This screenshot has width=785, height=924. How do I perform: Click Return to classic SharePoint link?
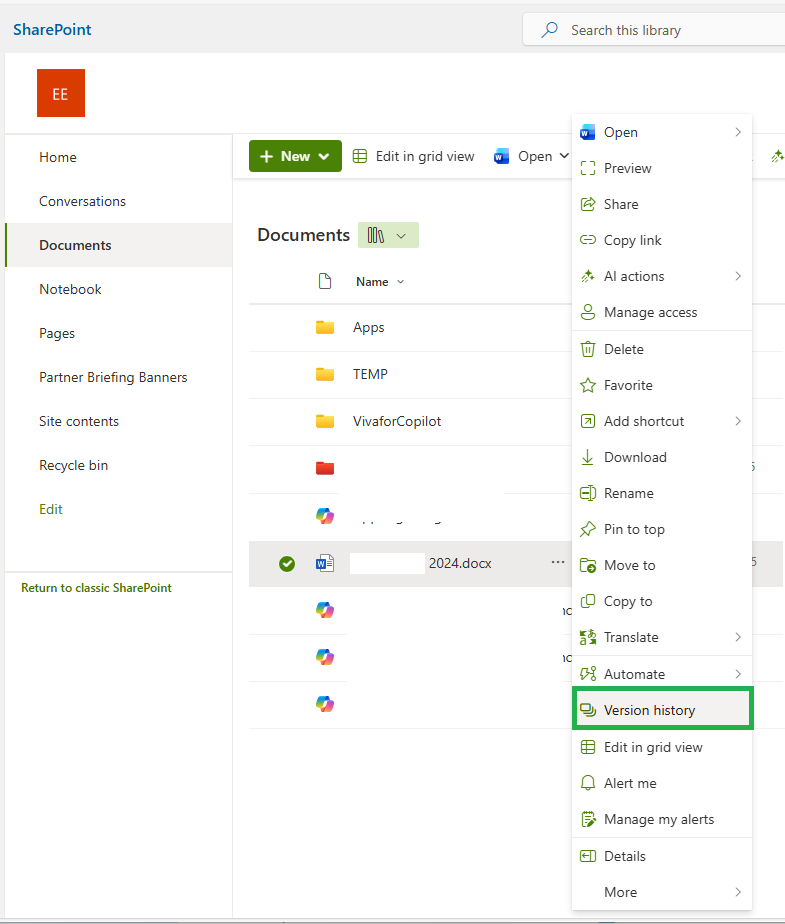[96, 588]
